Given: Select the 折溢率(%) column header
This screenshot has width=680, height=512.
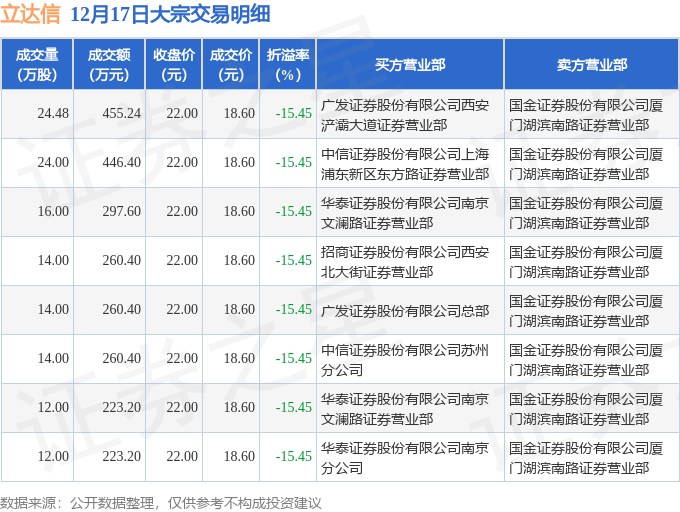Looking at the screenshot, I should [x=288, y=65].
